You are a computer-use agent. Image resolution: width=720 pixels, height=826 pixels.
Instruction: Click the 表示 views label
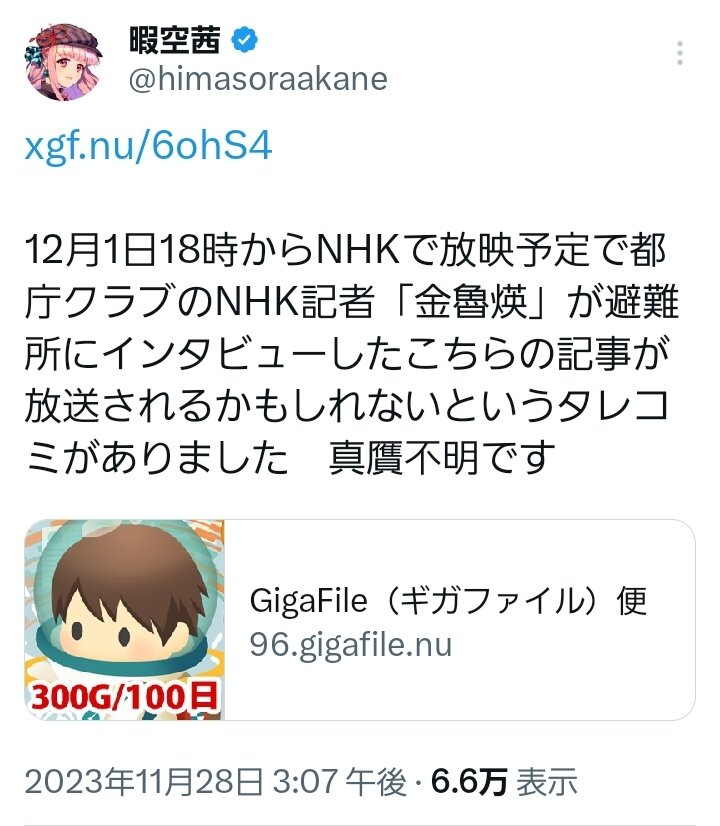click(x=547, y=781)
